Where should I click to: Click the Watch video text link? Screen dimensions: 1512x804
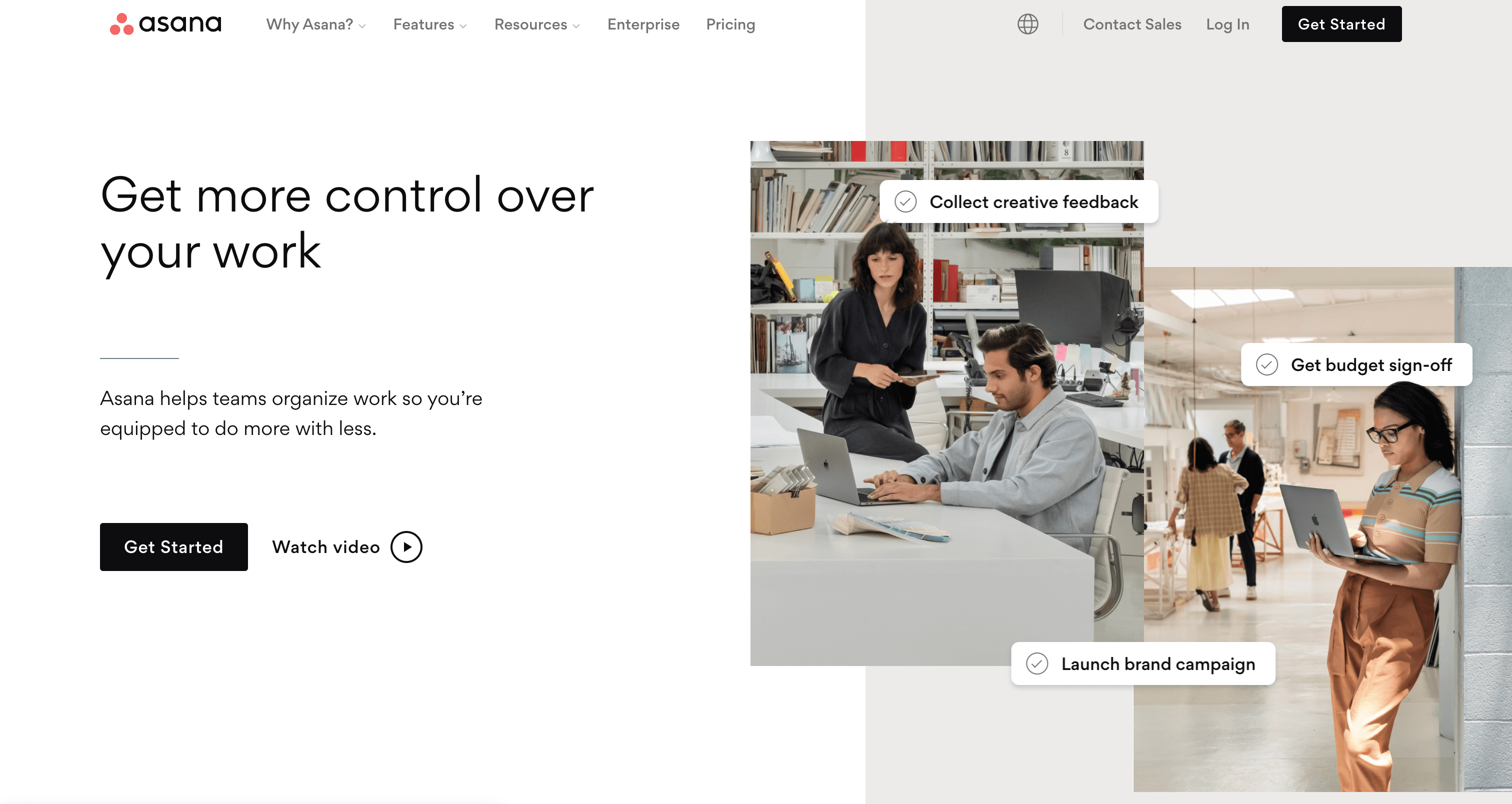tap(326, 547)
